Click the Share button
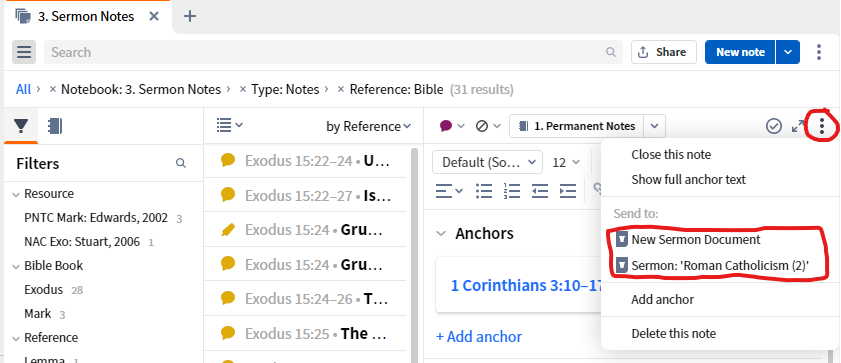Screen dimensions: 841x363 663,52
